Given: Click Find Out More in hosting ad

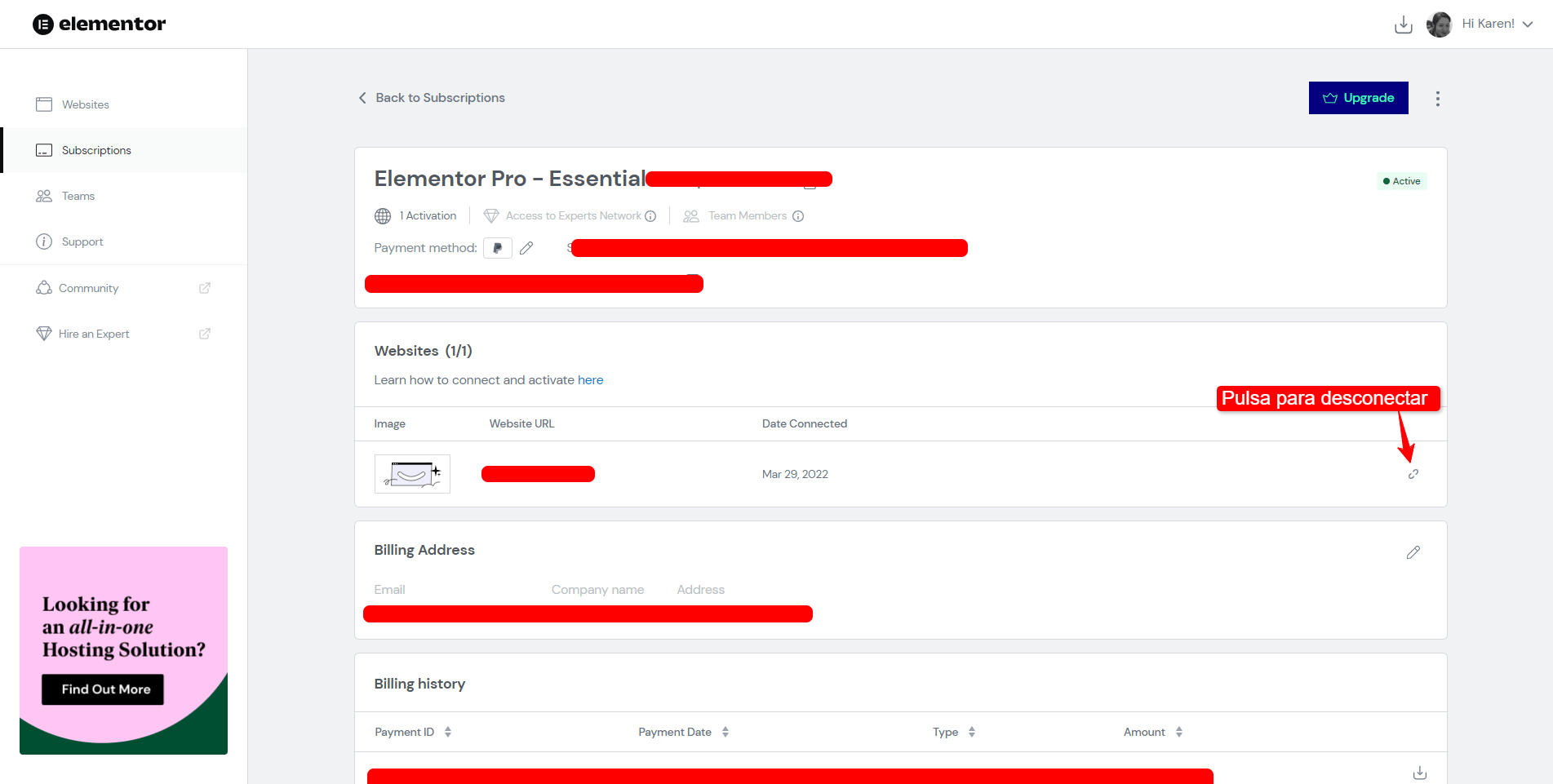Looking at the screenshot, I should coord(103,689).
